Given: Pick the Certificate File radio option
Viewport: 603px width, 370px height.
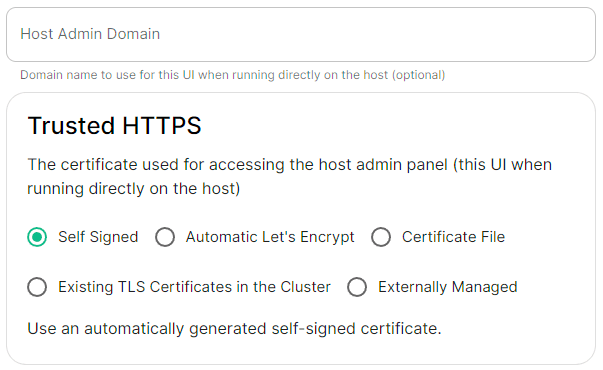Looking at the screenshot, I should tap(381, 237).
